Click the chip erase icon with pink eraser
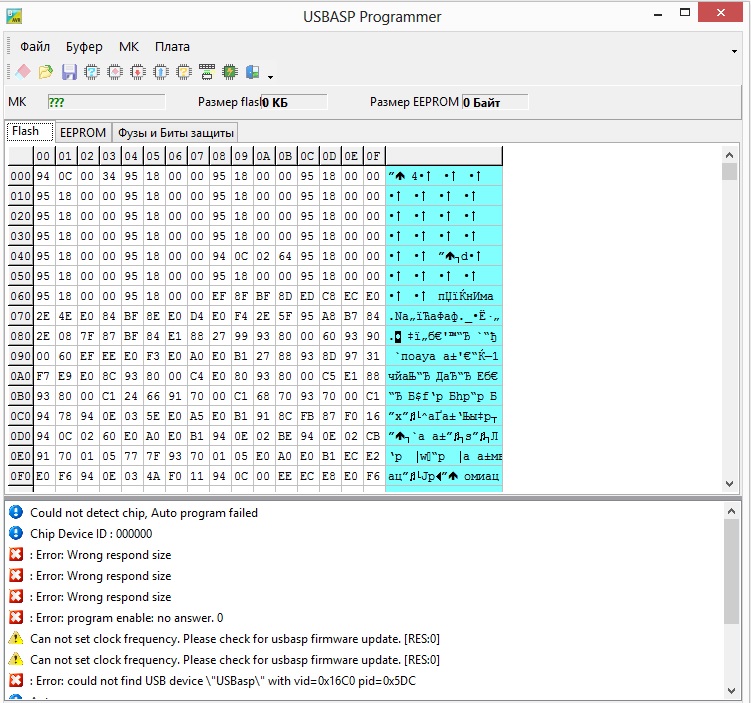751x703 pixels. click(x=115, y=72)
